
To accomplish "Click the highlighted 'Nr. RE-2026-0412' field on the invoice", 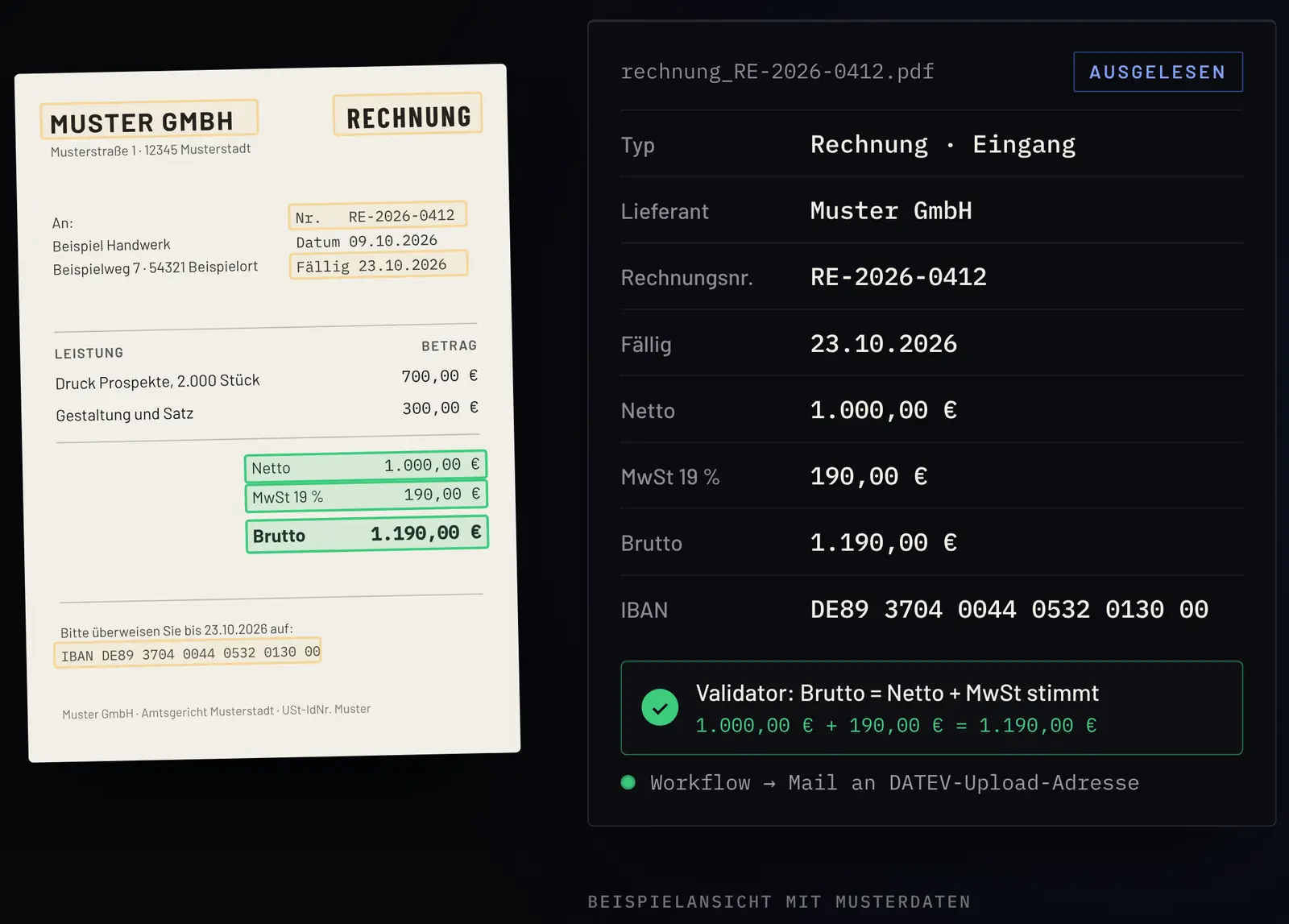I will pos(377,215).
